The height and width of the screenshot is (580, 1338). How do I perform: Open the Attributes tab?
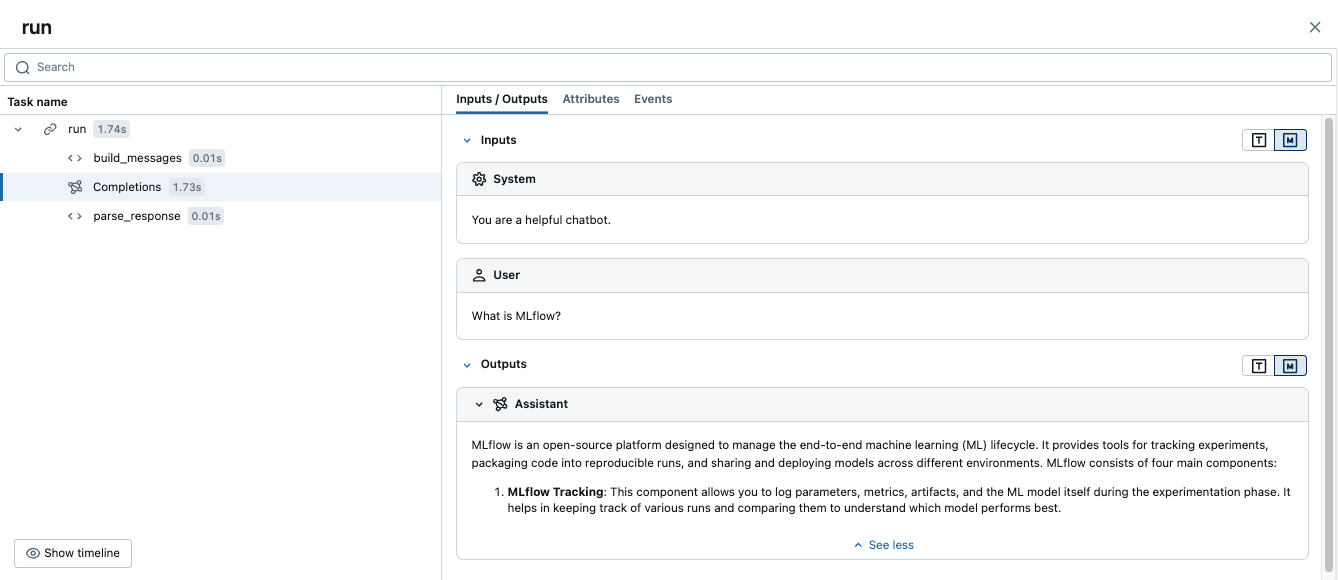tap(591, 99)
